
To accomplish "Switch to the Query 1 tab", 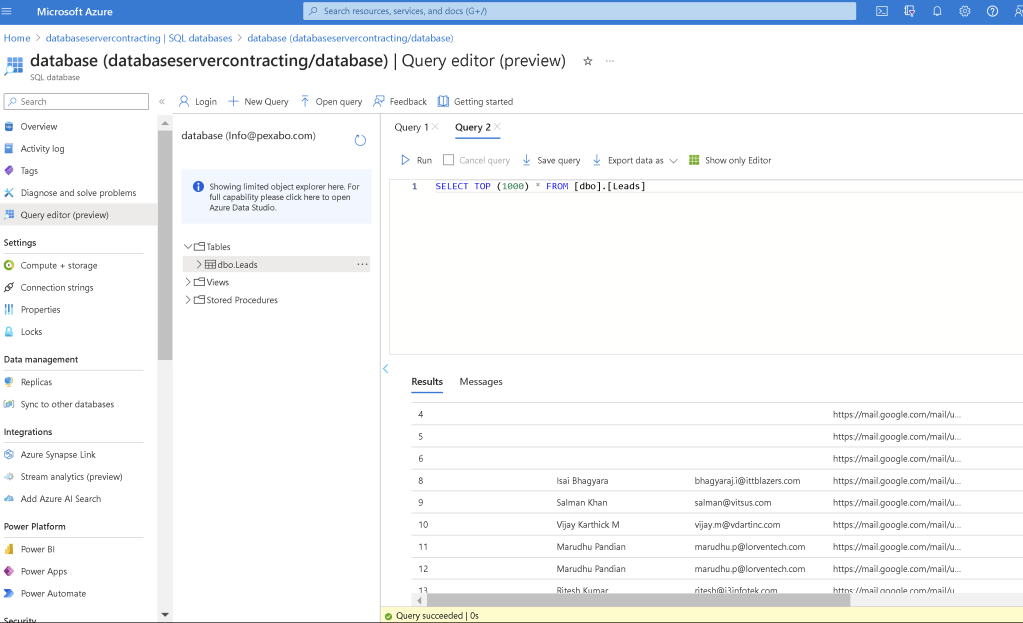I will tap(411, 127).
